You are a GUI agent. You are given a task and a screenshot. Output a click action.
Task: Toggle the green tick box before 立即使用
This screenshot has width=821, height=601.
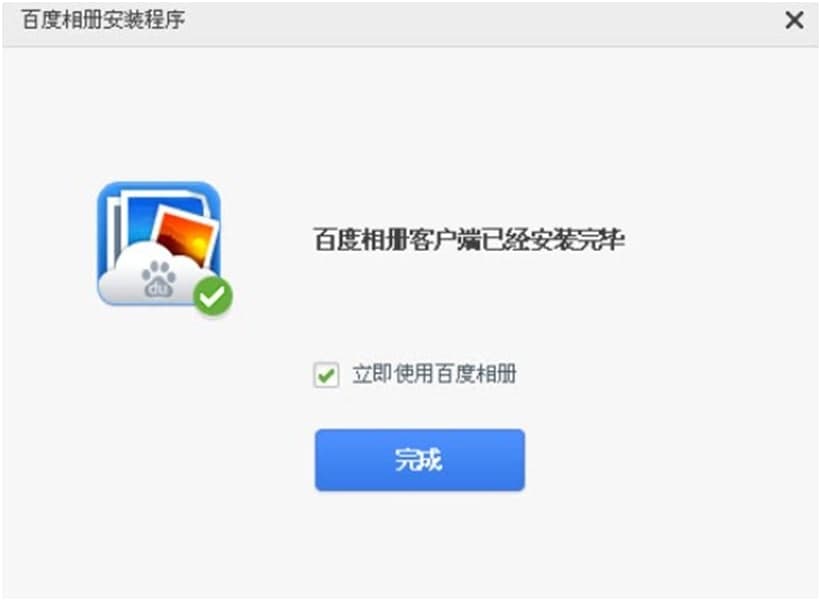click(326, 375)
